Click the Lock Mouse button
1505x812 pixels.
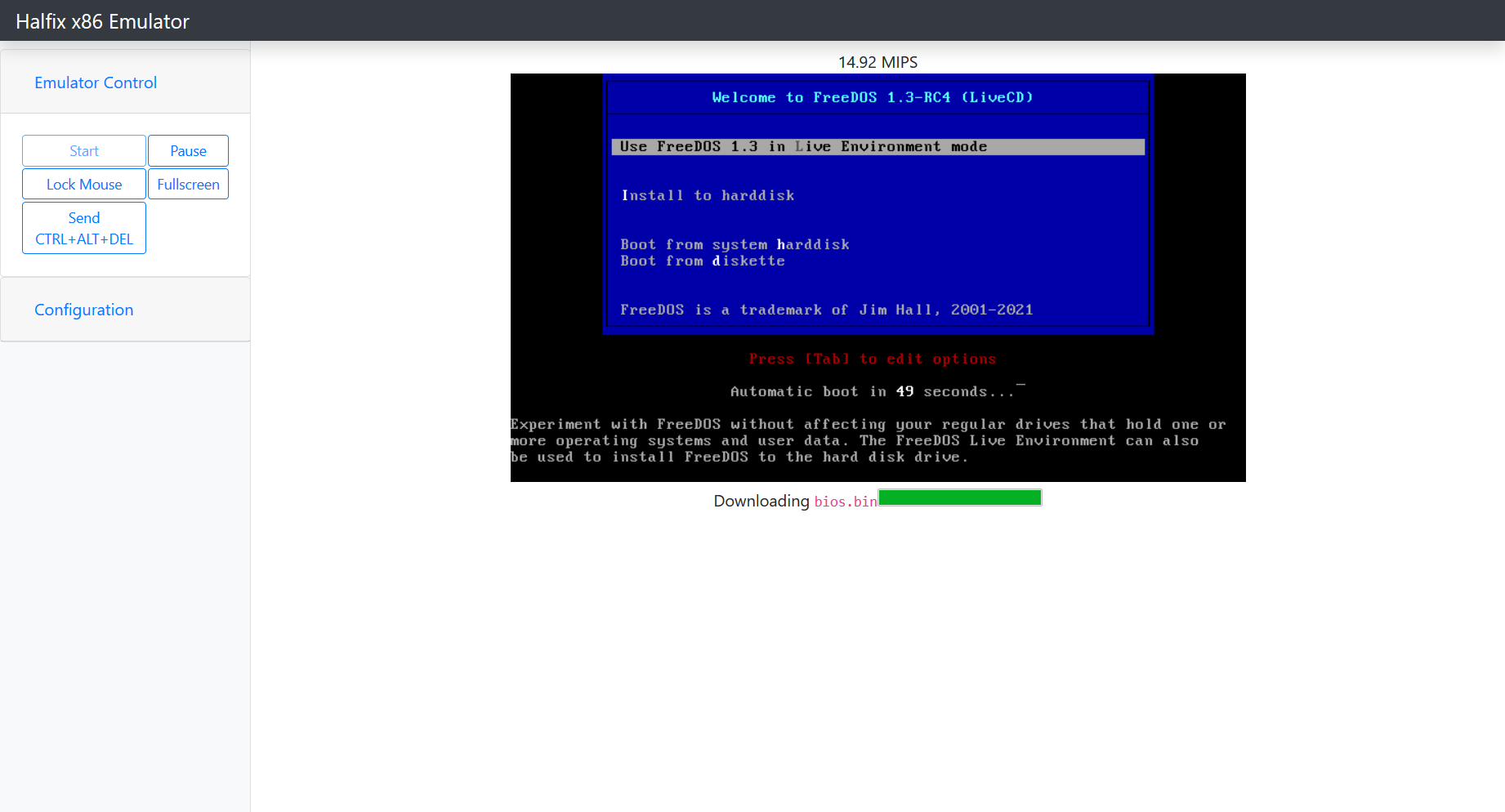(84, 185)
